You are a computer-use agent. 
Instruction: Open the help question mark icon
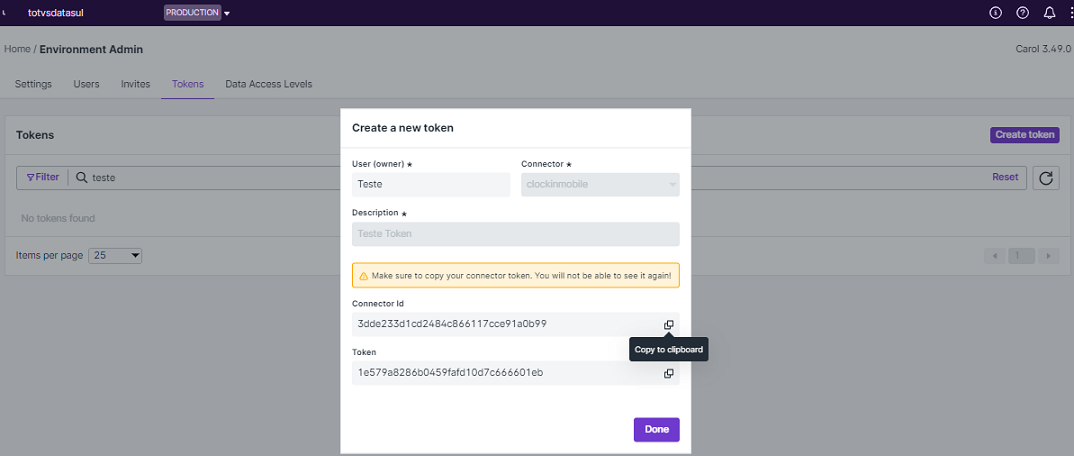[x=1023, y=13]
